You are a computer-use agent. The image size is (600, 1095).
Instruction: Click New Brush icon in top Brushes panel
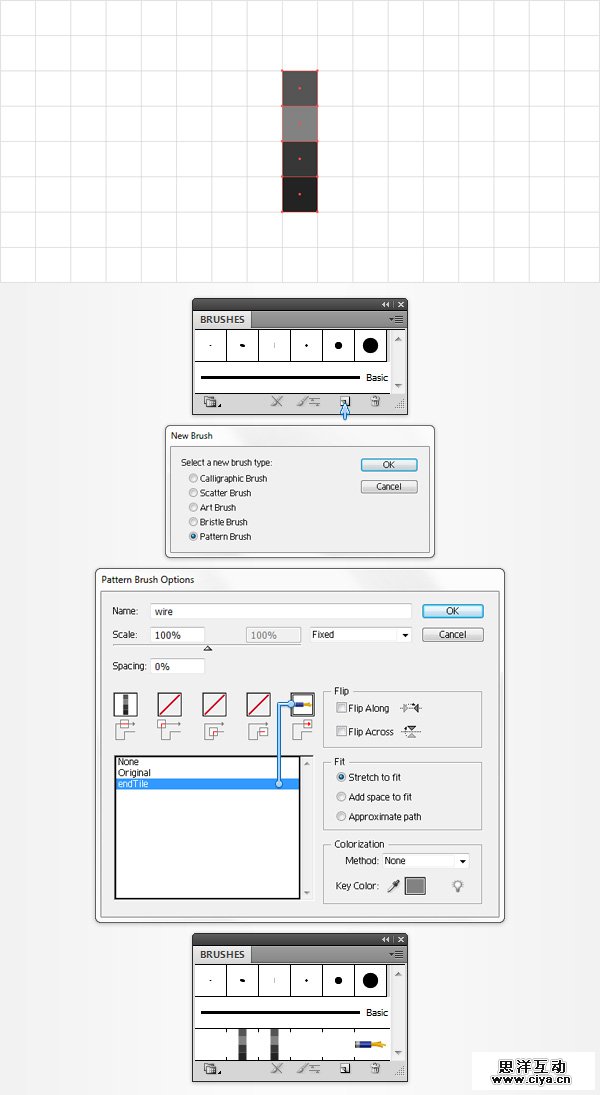(x=344, y=402)
